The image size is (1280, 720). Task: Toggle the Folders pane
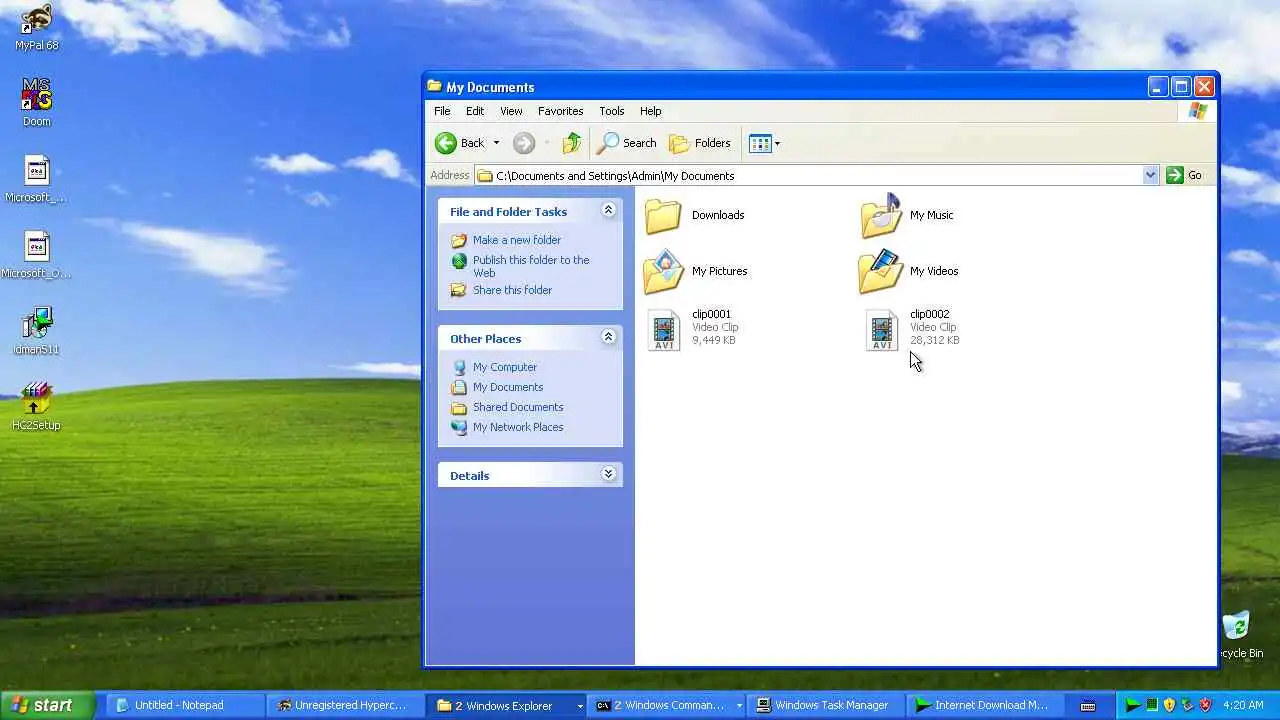point(700,143)
